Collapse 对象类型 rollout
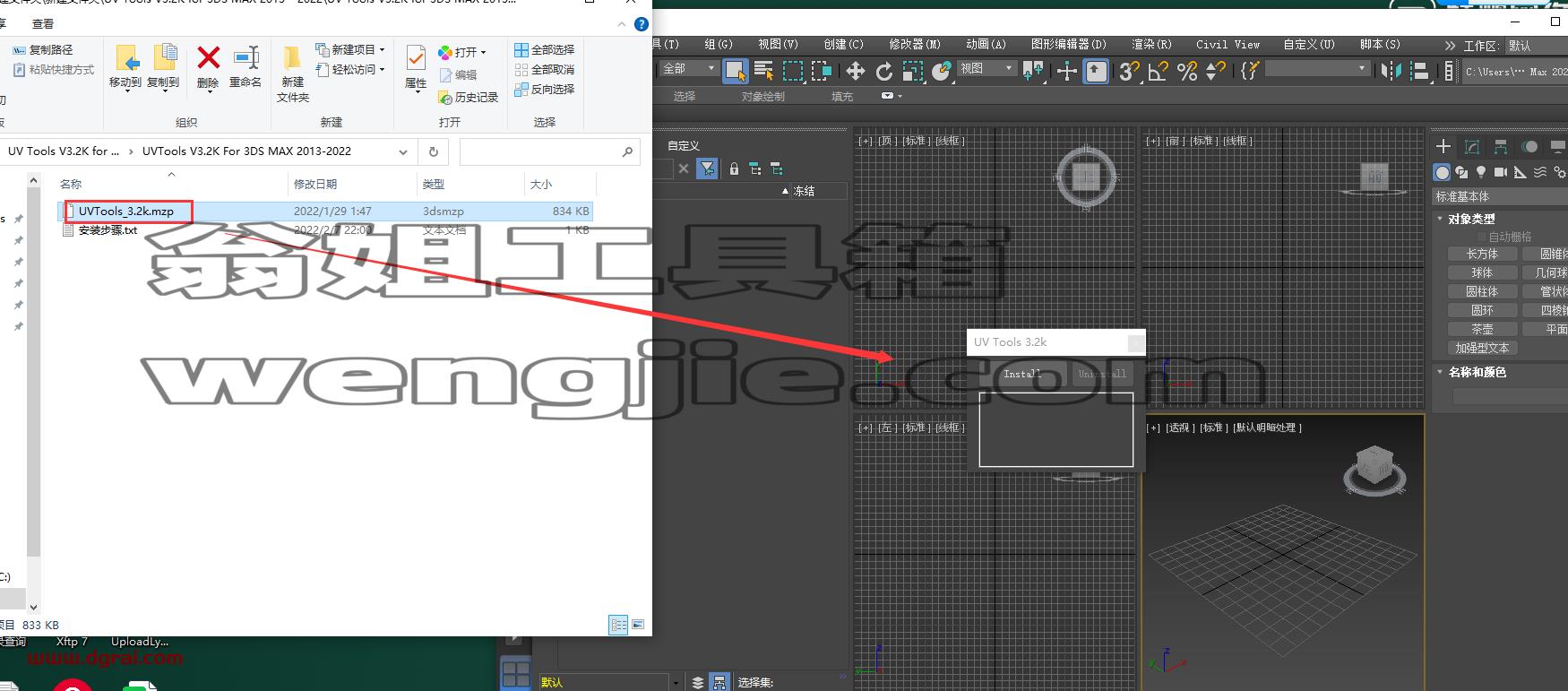 point(1470,219)
